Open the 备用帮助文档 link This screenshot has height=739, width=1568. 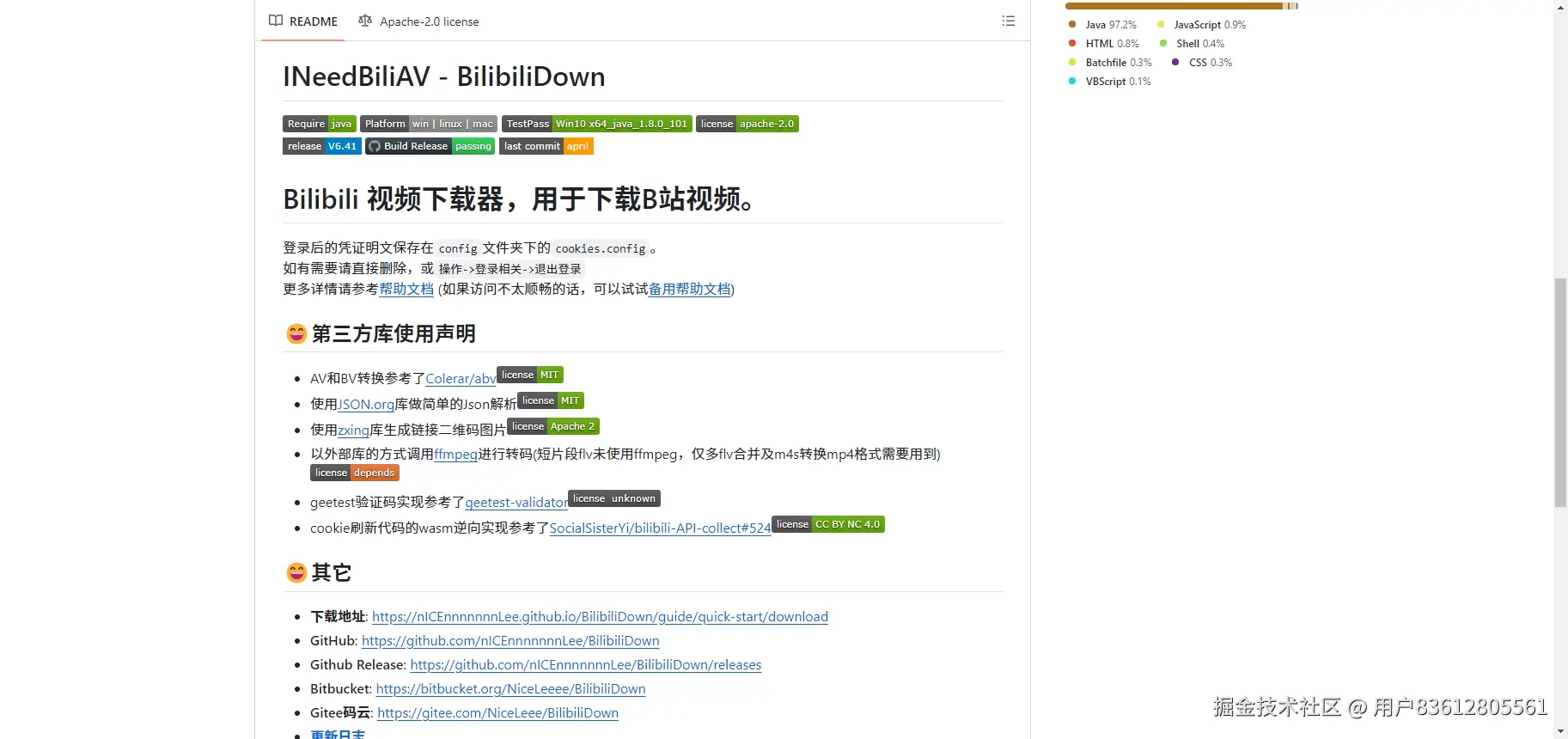point(689,289)
